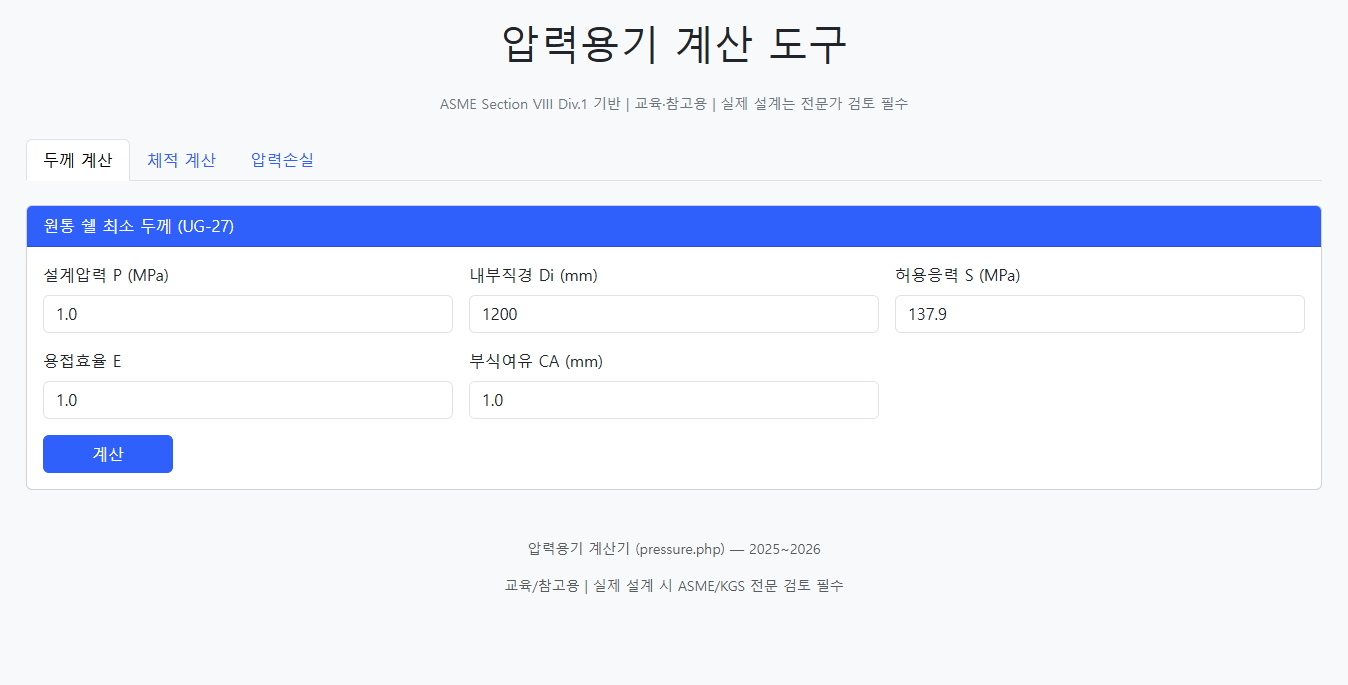Click the 설계압력 P (MPa) label
This screenshot has height=685, width=1348.
click(x=106, y=276)
